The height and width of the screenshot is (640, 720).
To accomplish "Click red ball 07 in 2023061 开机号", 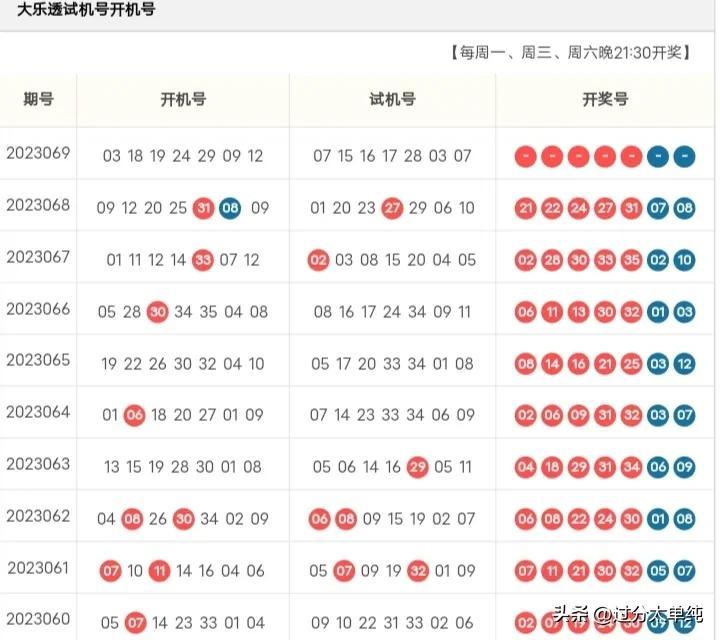I will pos(111,571).
